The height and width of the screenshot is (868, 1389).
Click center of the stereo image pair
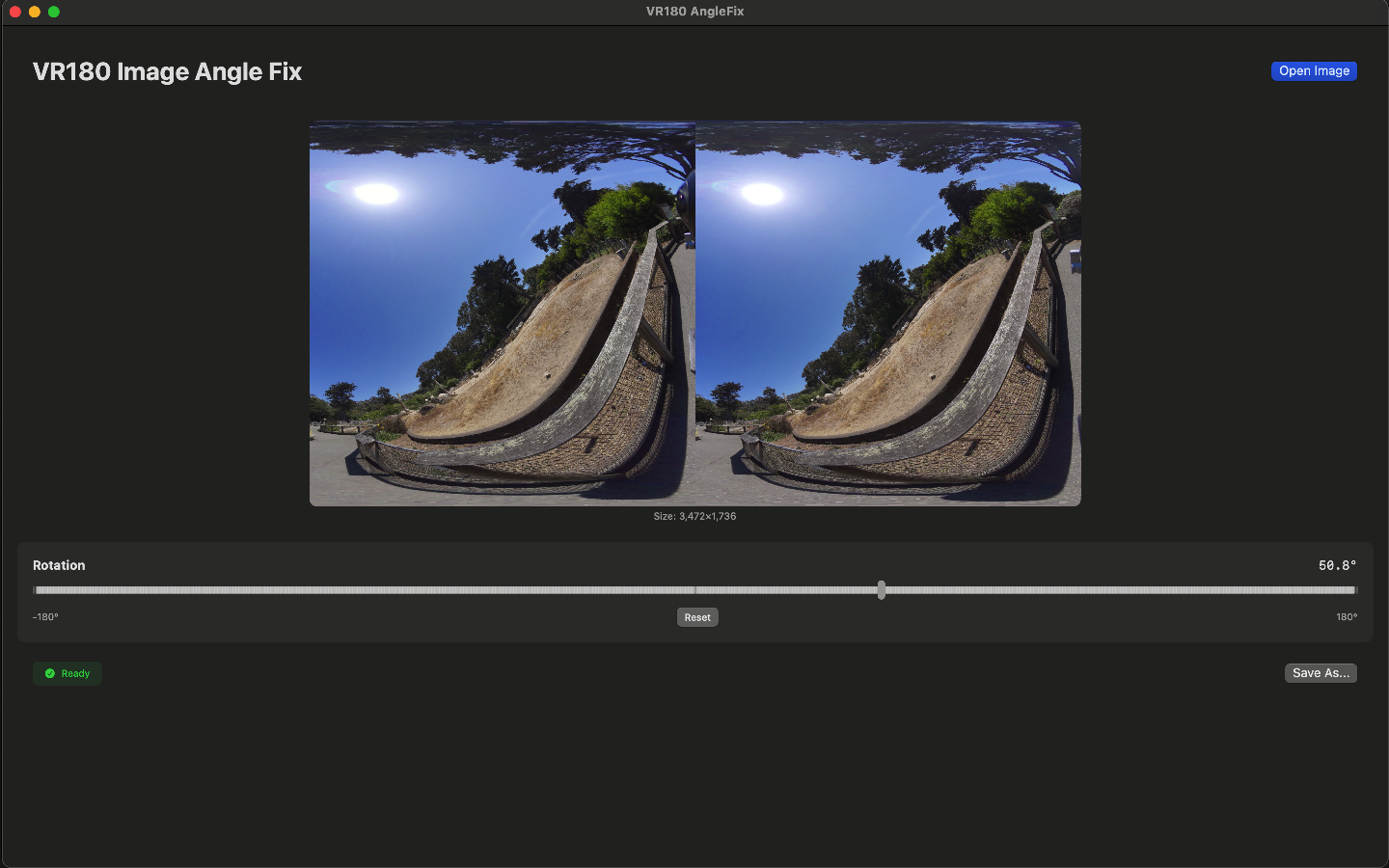tap(694, 313)
